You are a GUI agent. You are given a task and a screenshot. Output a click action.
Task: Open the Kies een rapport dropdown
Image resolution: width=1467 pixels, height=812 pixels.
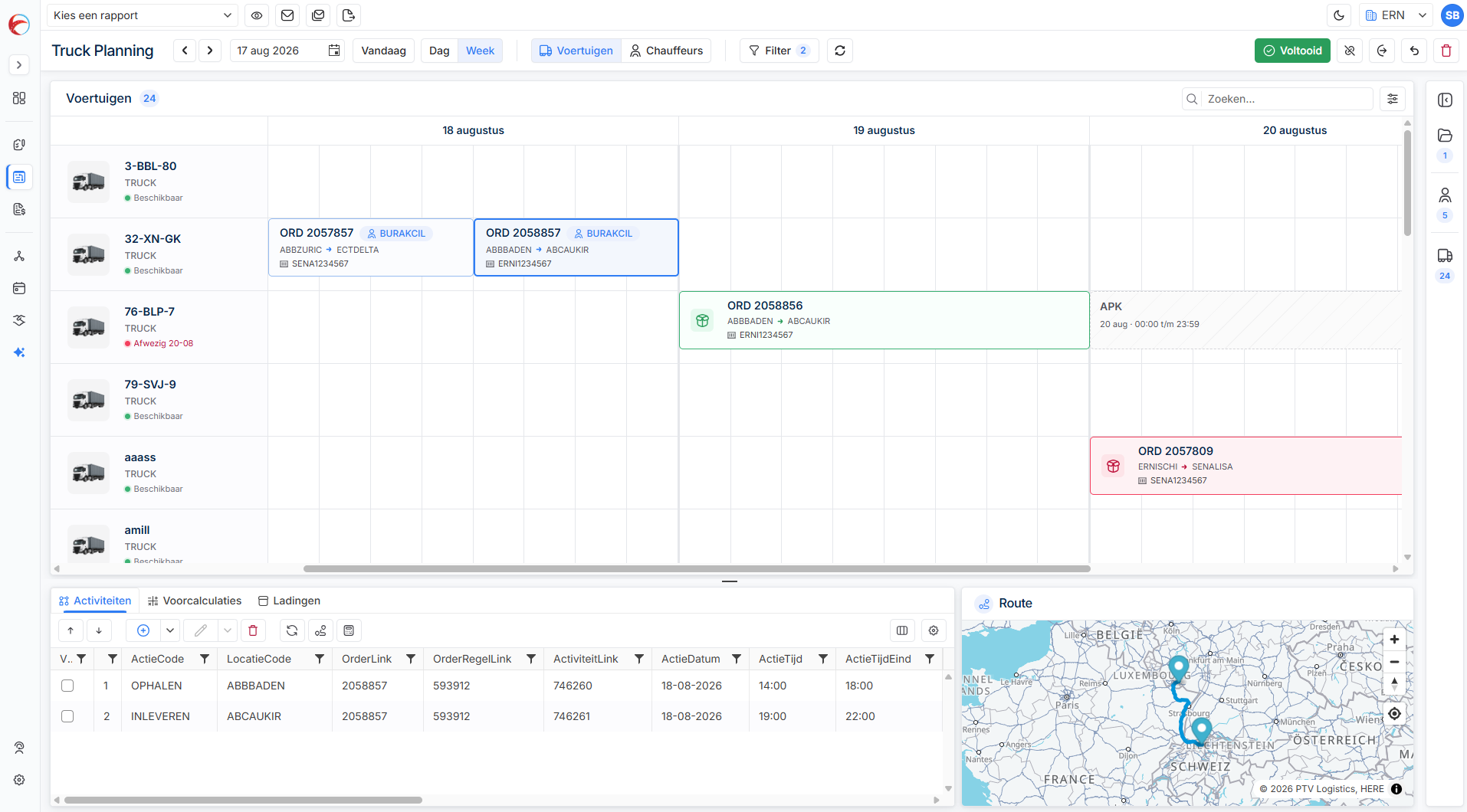point(143,15)
